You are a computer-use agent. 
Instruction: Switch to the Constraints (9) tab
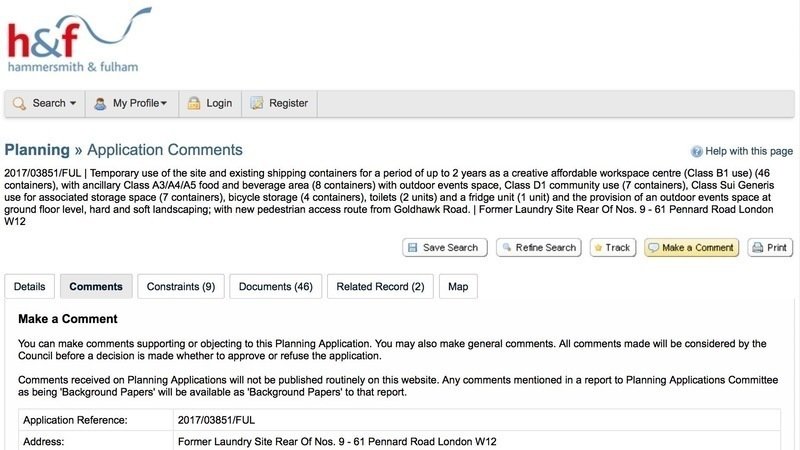click(x=181, y=287)
